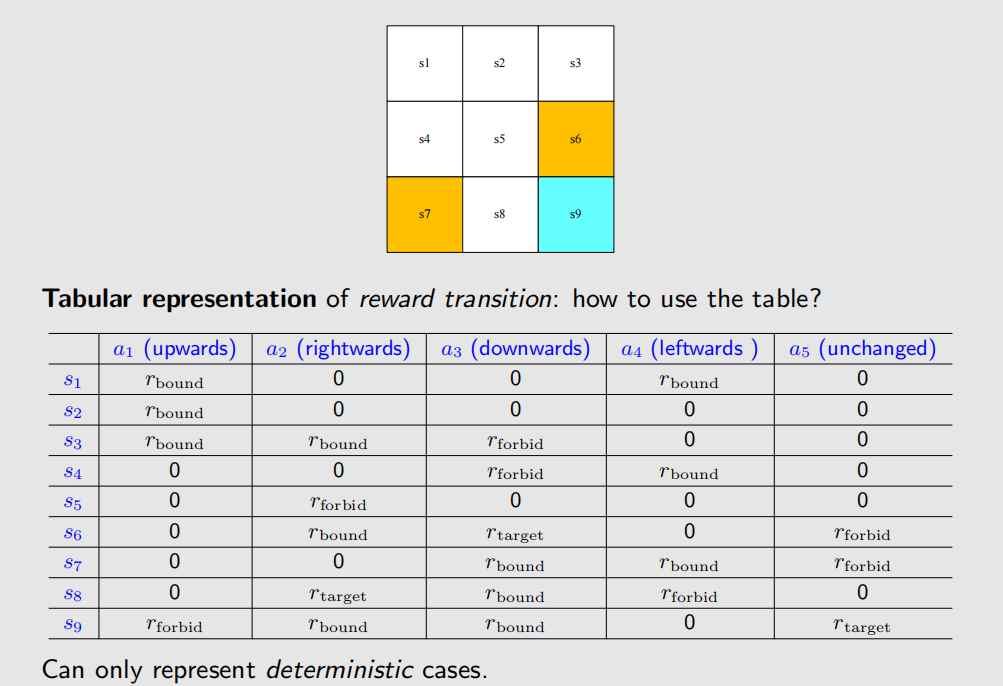The height and width of the screenshot is (686, 1003).
Task: Click the s5 center grid cell
Action: tap(499, 139)
